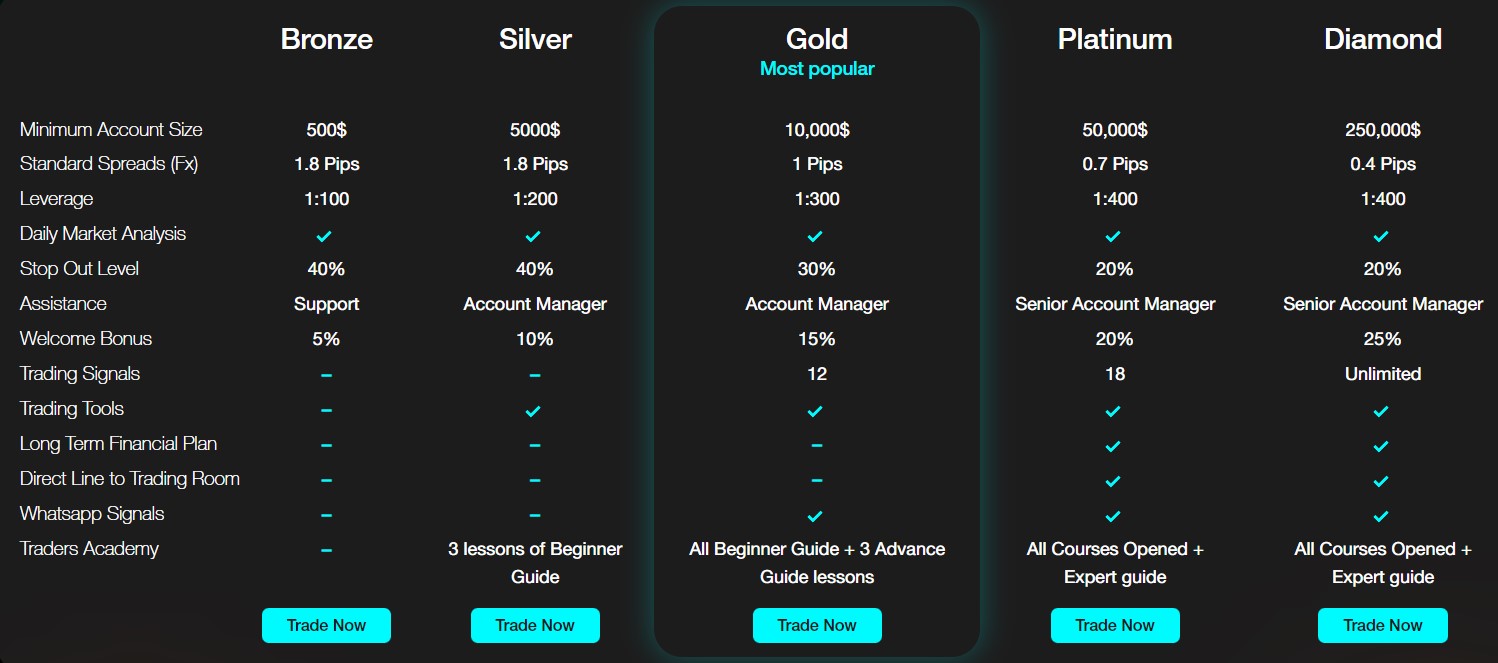Click Platinum Long Term Financial Plan checkmark

coord(1113,446)
